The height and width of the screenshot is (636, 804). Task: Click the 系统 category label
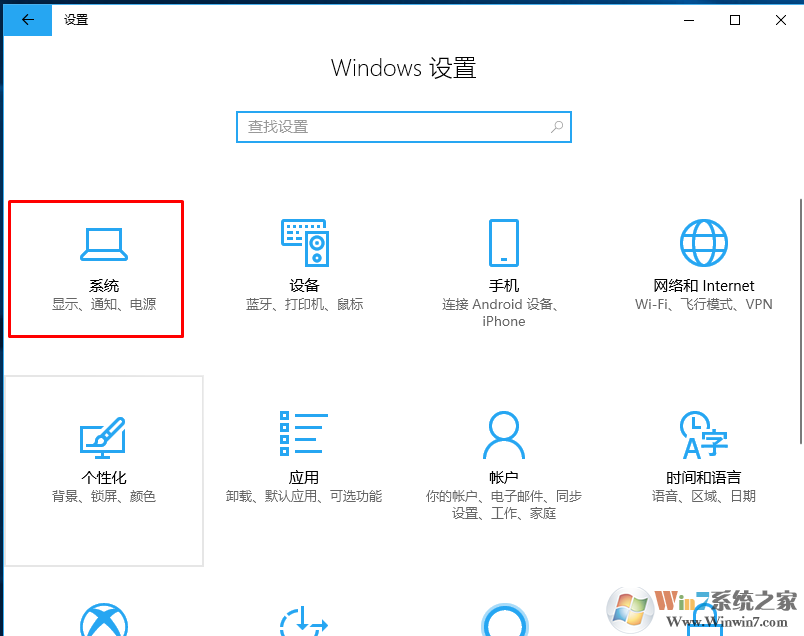coord(104,286)
